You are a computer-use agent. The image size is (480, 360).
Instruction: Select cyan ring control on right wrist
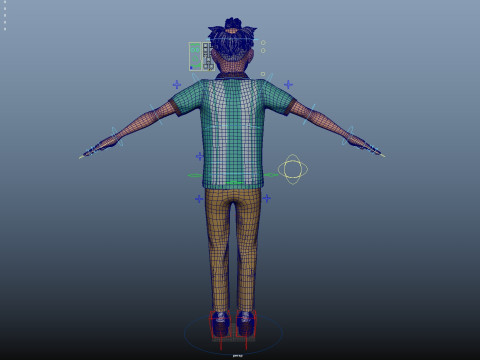tap(348, 135)
